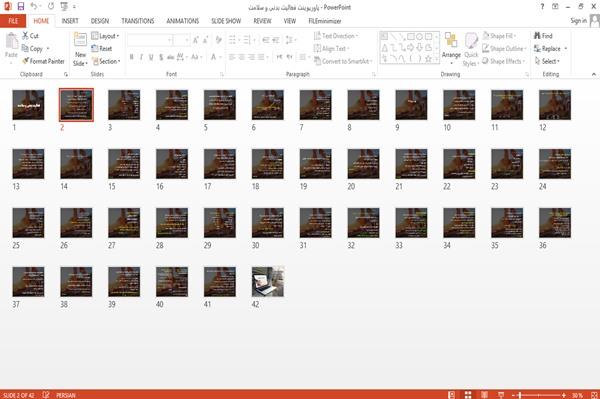600x399 pixels.
Task: Start slideshow from quick access toolbar icon
Action: click(x=64, y=7)
